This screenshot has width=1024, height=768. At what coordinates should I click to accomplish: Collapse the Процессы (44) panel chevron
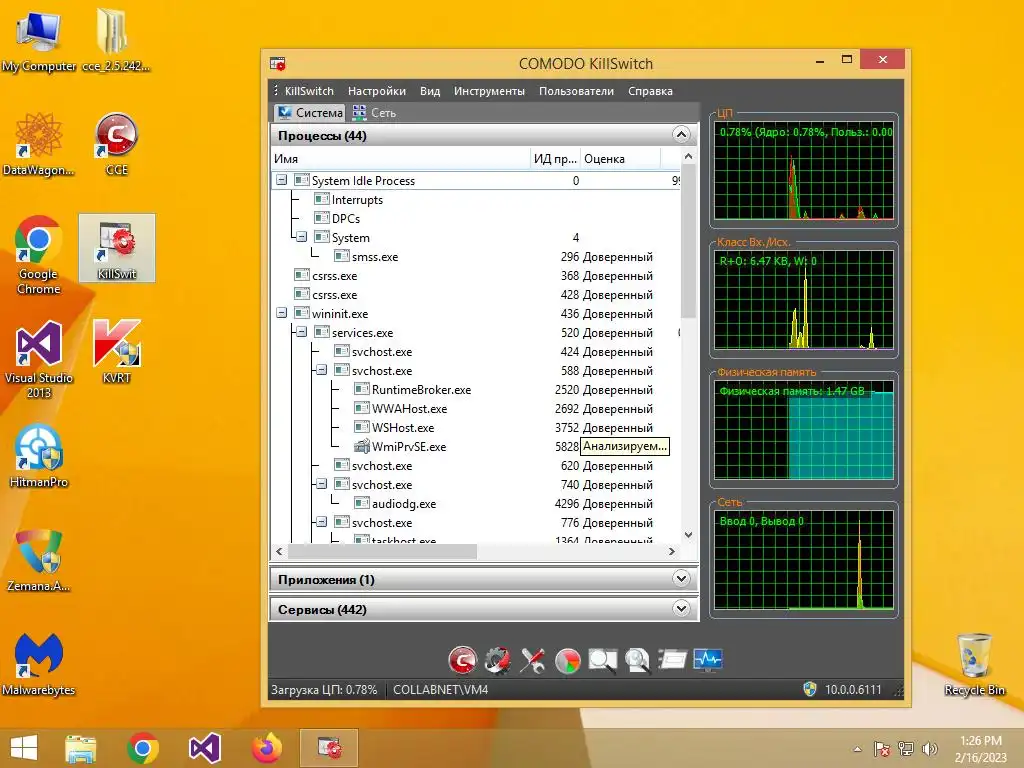point(681,135)
